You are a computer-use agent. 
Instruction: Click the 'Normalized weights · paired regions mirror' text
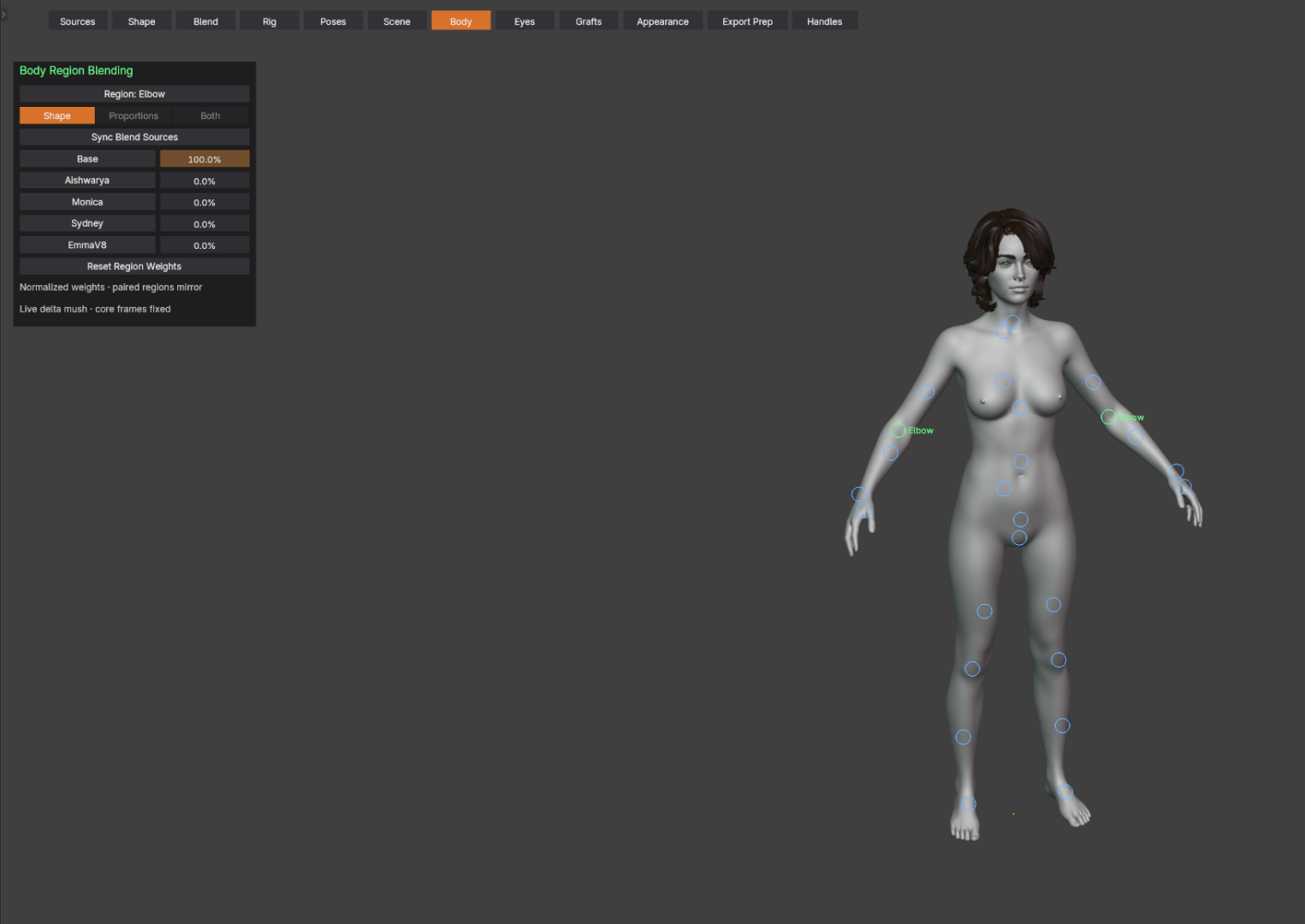[x=110, y=287]
